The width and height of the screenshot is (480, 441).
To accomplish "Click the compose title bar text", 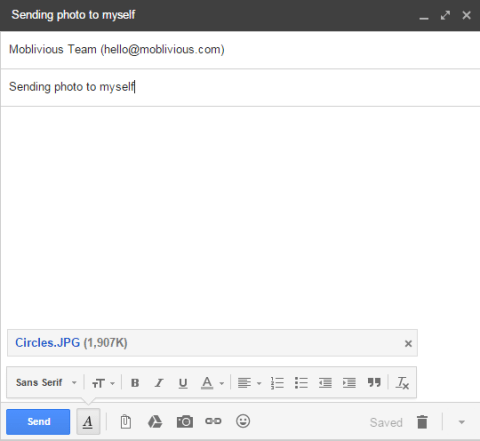I will tap(73, 15).
